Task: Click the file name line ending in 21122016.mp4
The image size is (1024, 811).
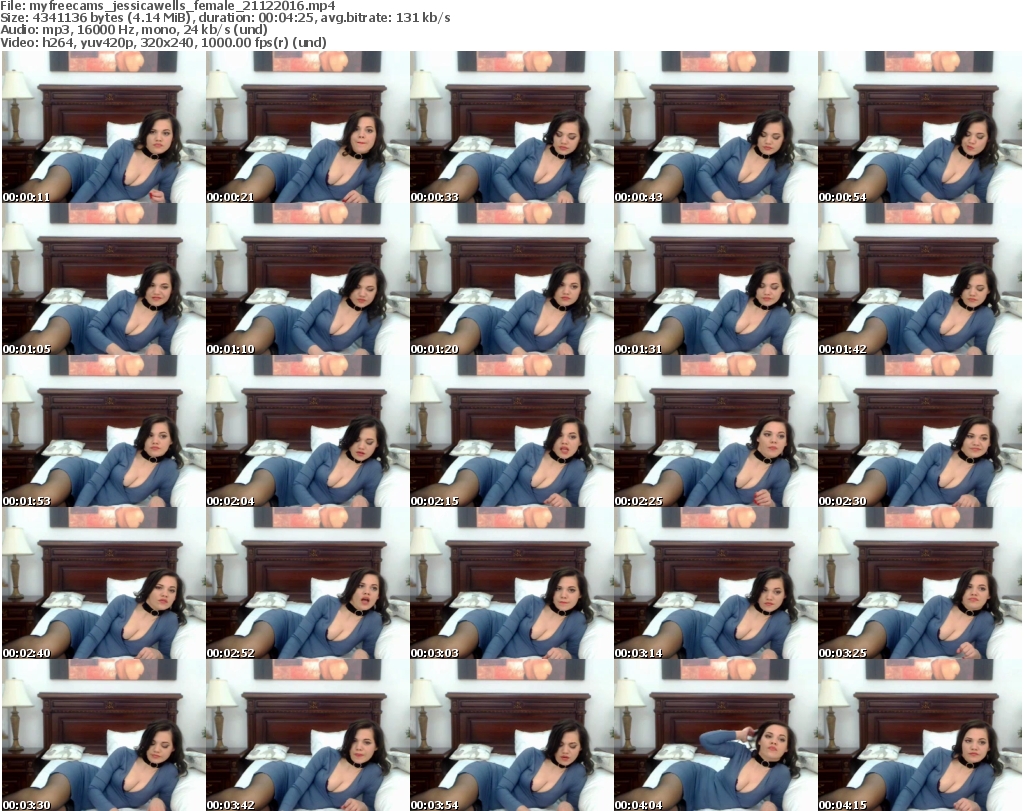Action: pos(168,6)
